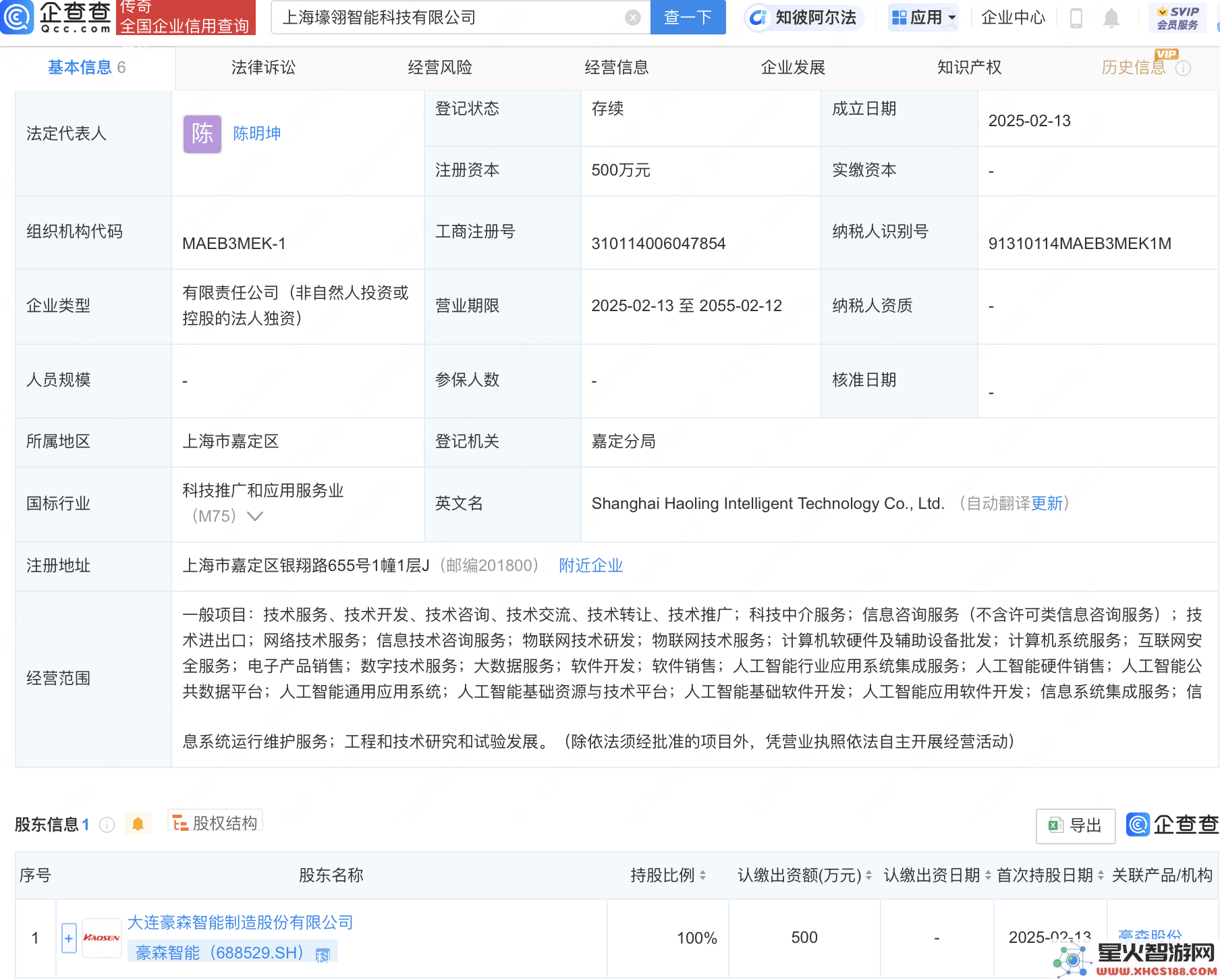Open SVIP 会员服务
This screenshot has width=1220, height=980.
(1177, 18)
